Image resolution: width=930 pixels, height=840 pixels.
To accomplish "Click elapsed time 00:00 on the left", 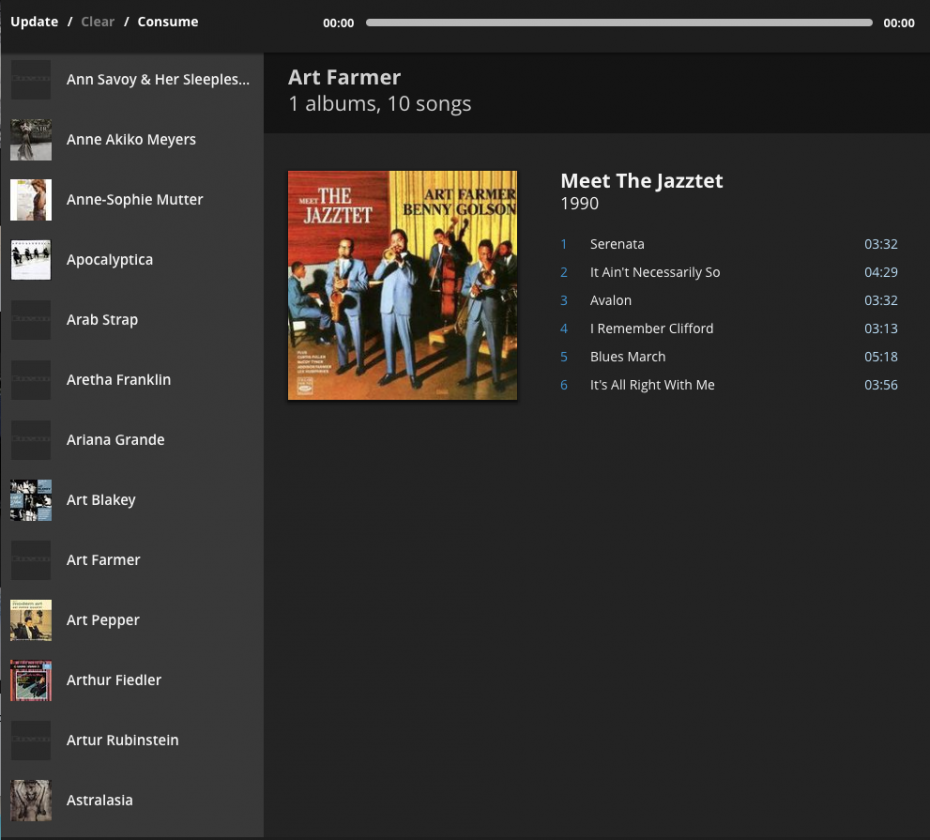I will pyautogui.click(x=338, y=23).
